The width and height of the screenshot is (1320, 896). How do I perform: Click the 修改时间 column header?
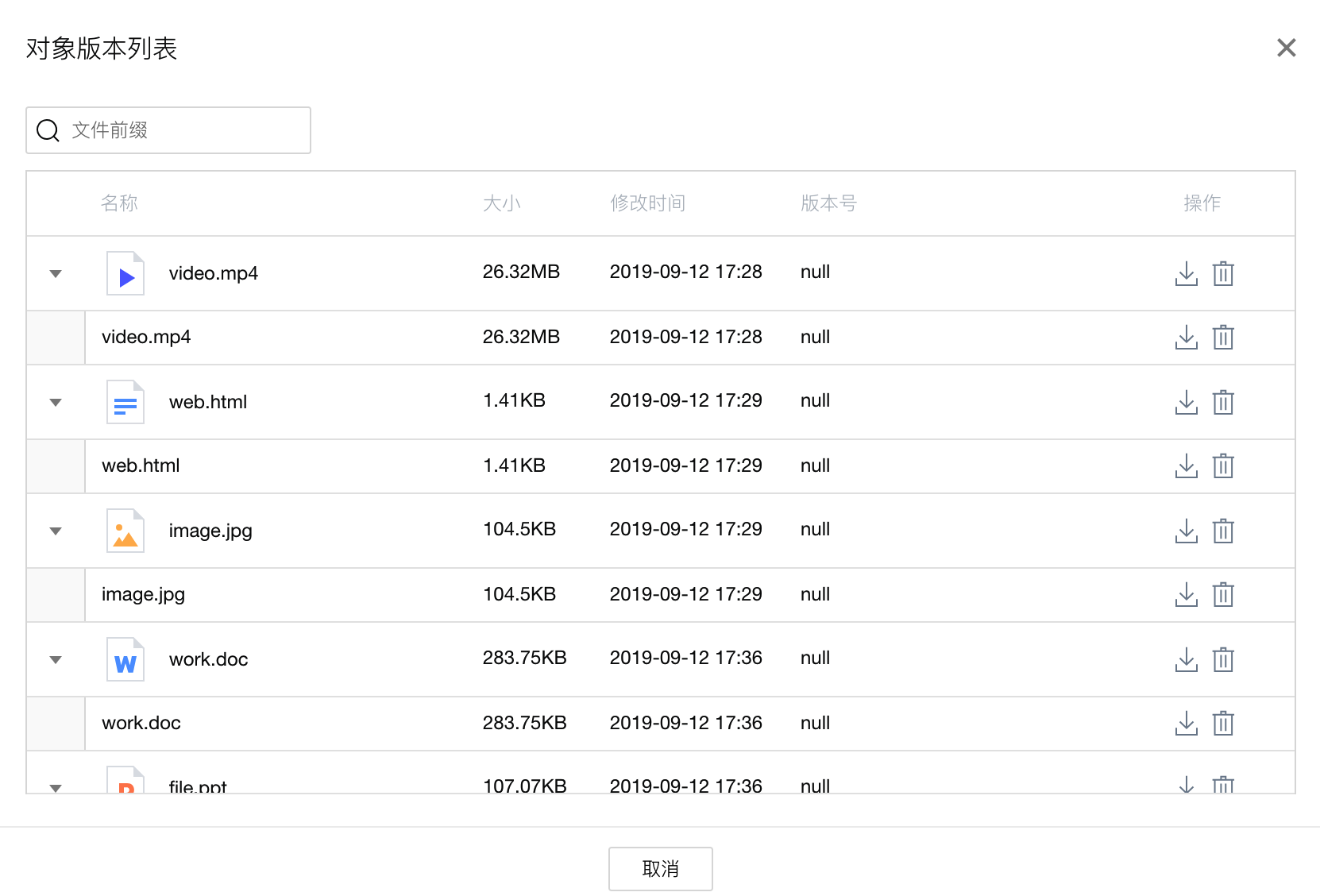647,203
